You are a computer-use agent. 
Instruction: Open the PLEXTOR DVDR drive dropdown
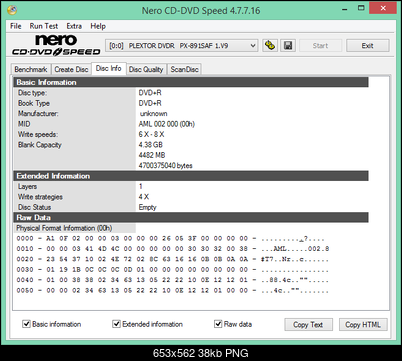(182, 46)
